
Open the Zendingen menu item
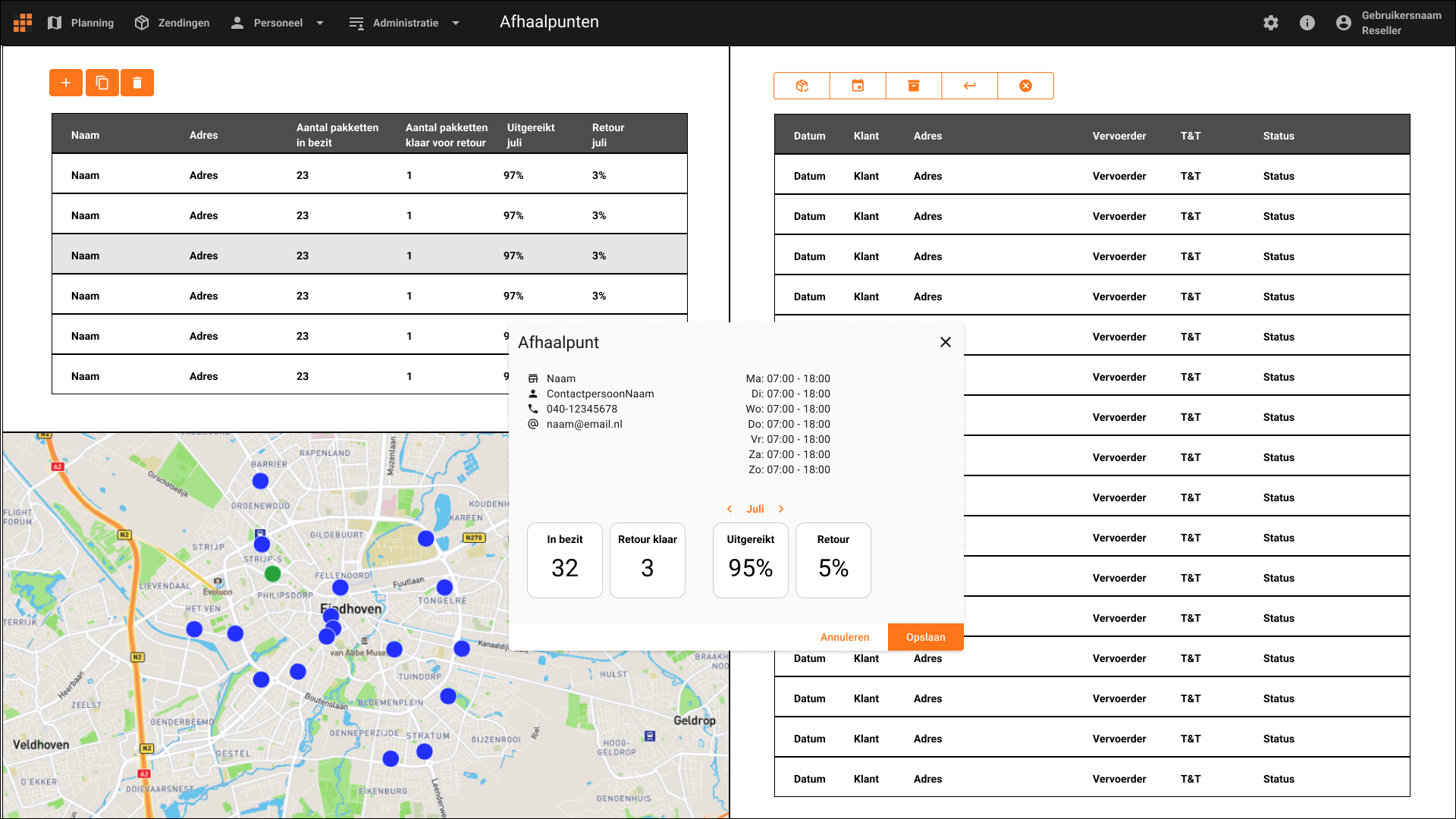[172, 23]
